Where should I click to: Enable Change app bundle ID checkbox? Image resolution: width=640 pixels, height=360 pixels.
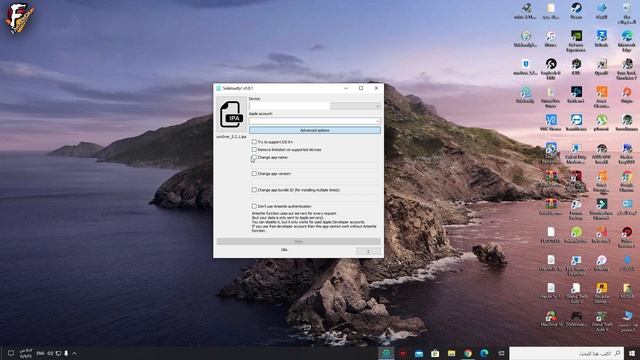(x=254, y=190)
